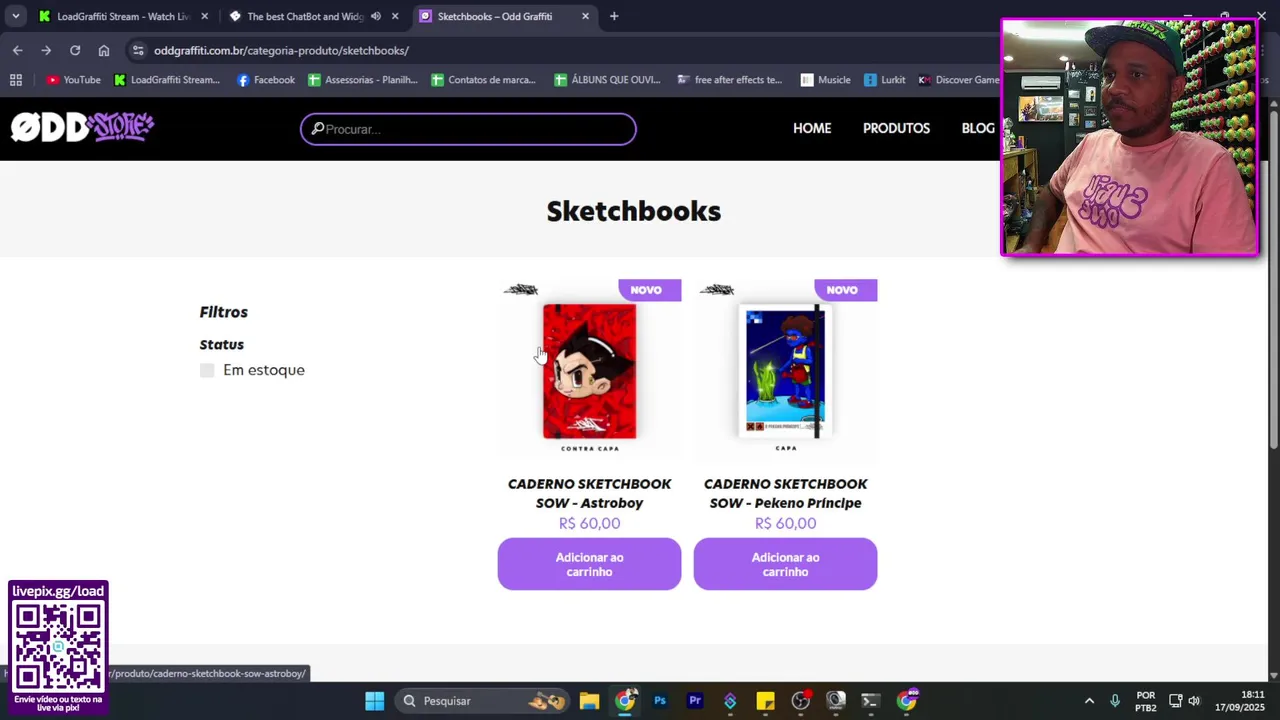Select the Sketchbooks – Odd Graffiti tab

coord(494,16)
